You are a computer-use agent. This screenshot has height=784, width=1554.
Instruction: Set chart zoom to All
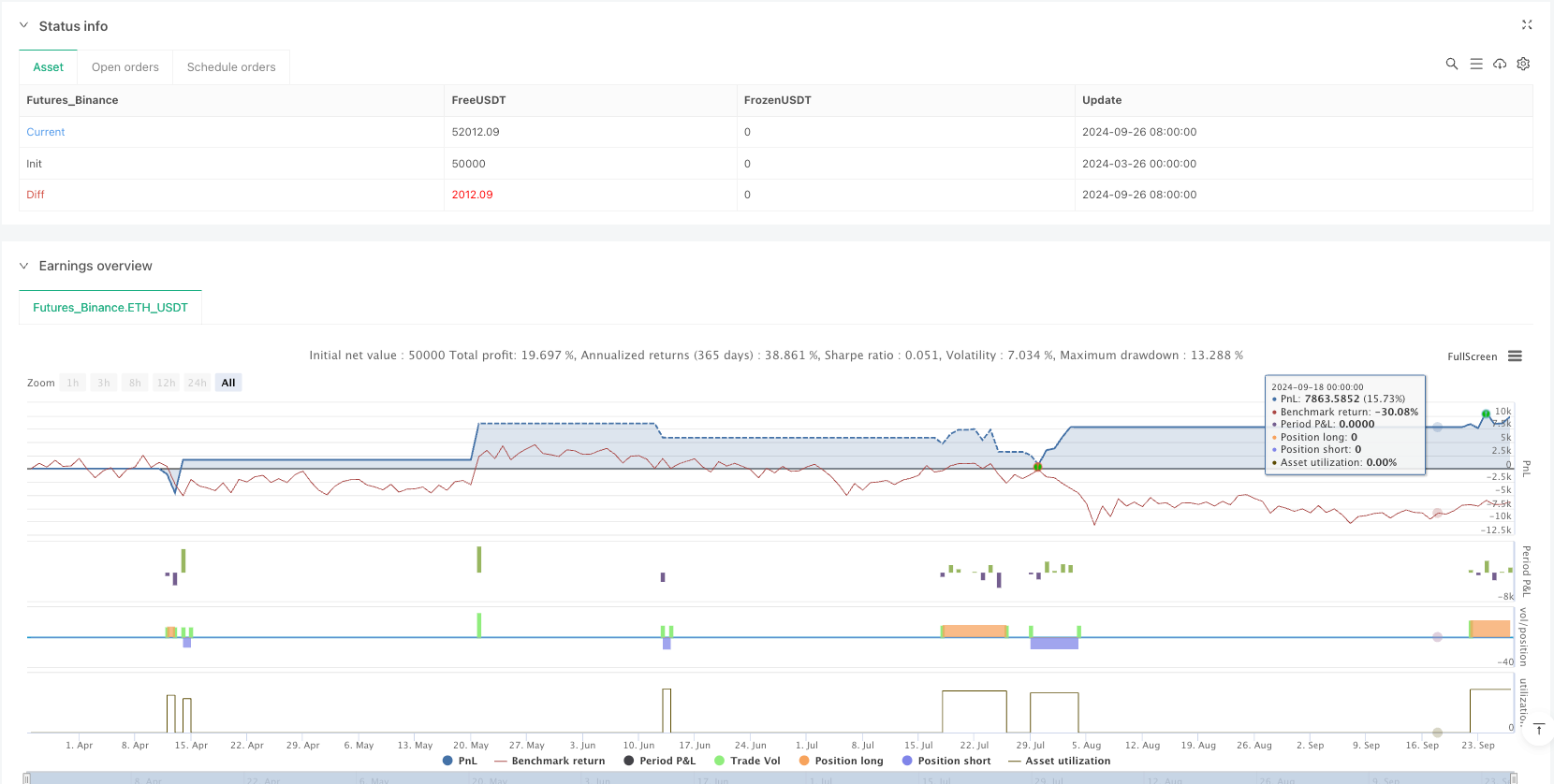click(x=228, y=383)
